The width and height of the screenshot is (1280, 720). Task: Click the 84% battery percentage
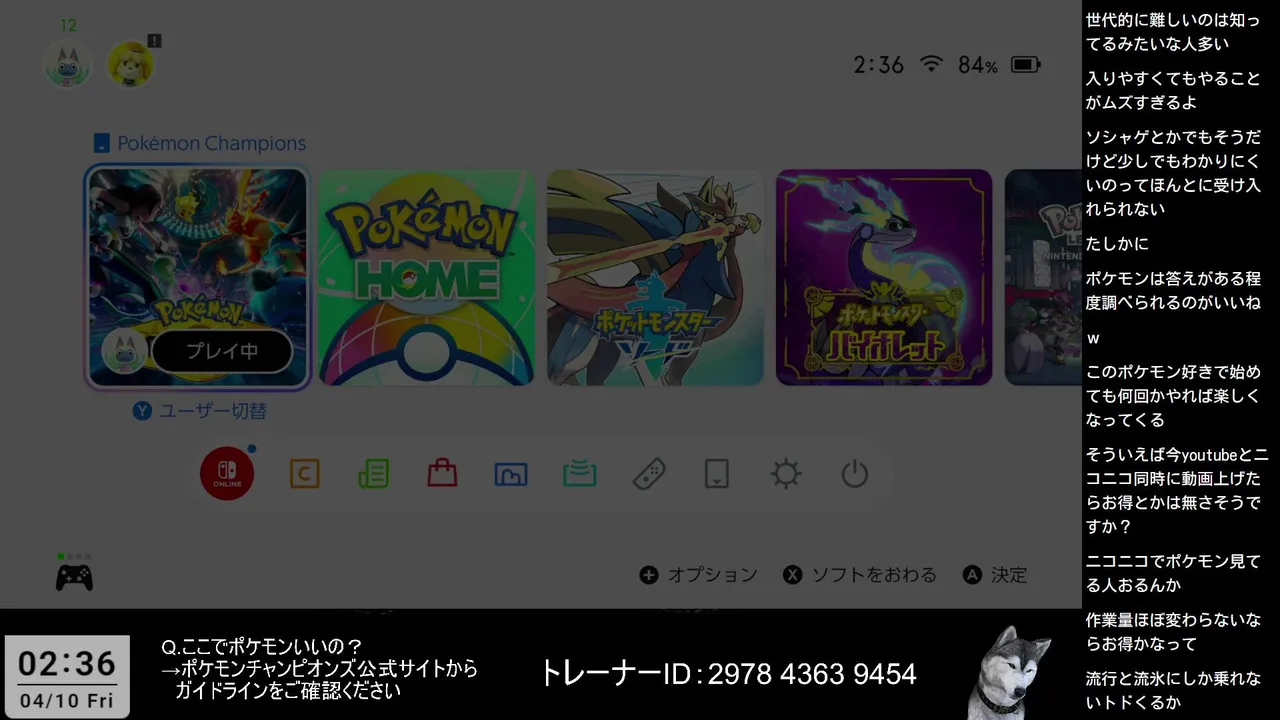pos(977,65)
